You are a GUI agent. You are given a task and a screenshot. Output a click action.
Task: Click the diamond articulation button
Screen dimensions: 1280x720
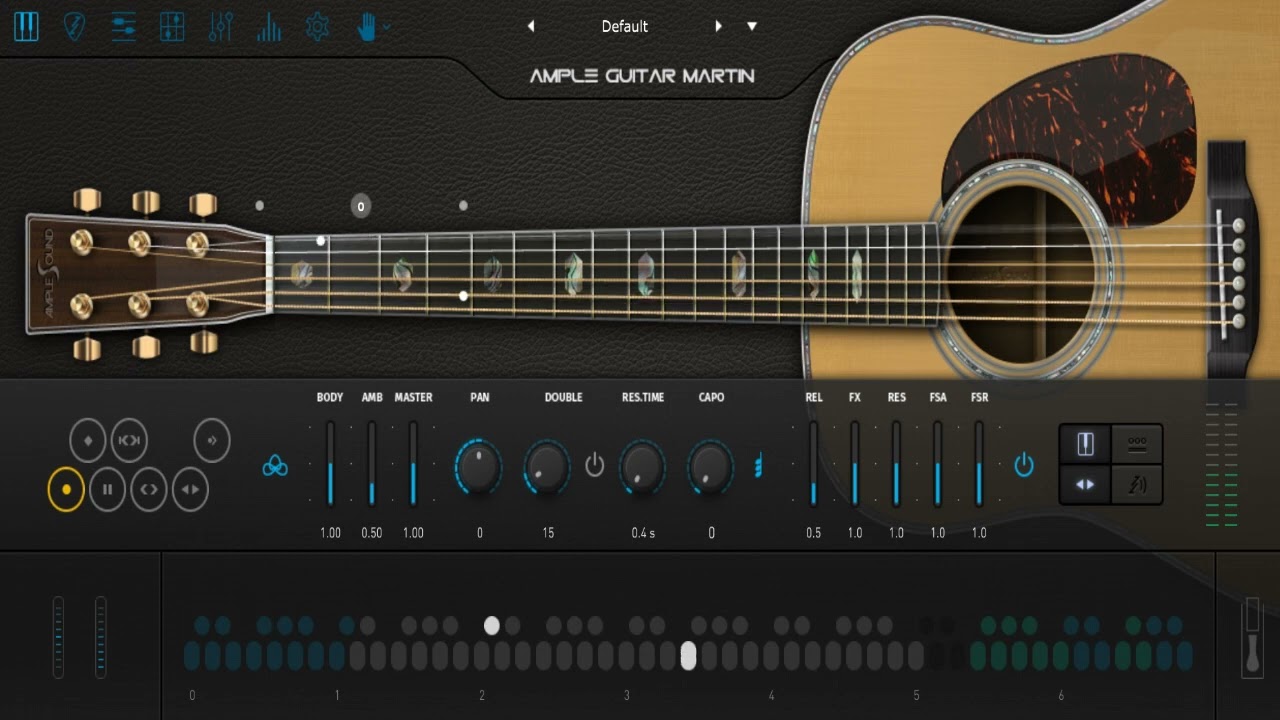(88, 440)
